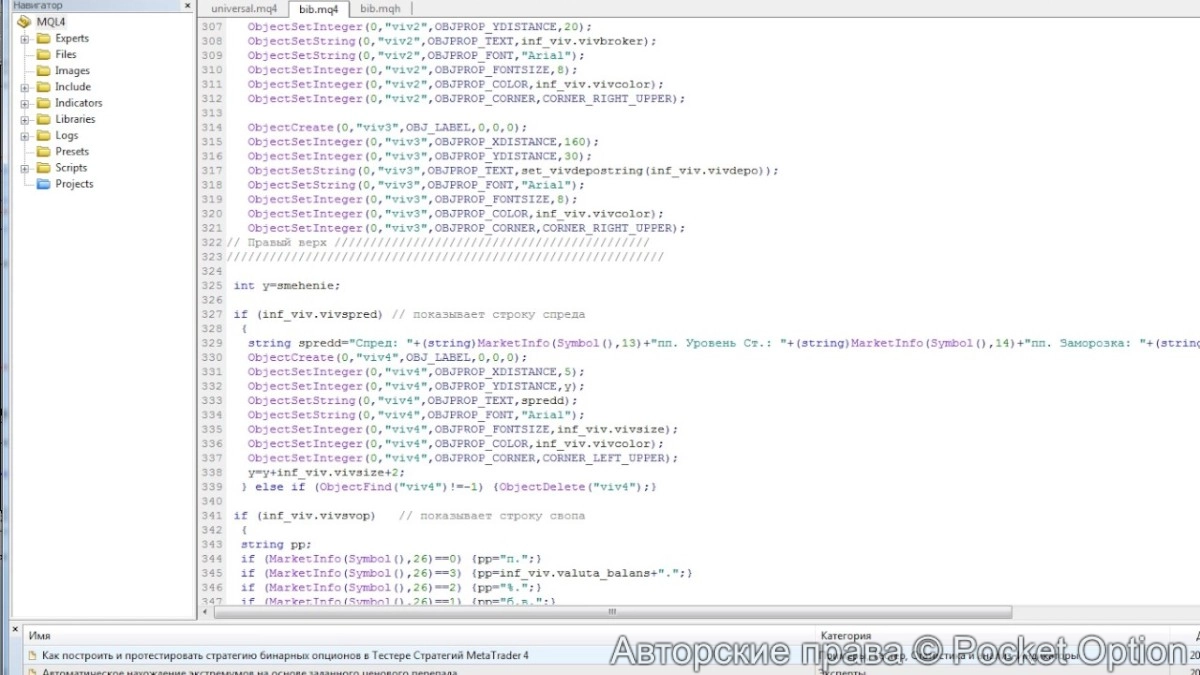Viewport: 1200px width, 675px height.
Task: Click the Logs folder icon
Action: pos(43,135)
